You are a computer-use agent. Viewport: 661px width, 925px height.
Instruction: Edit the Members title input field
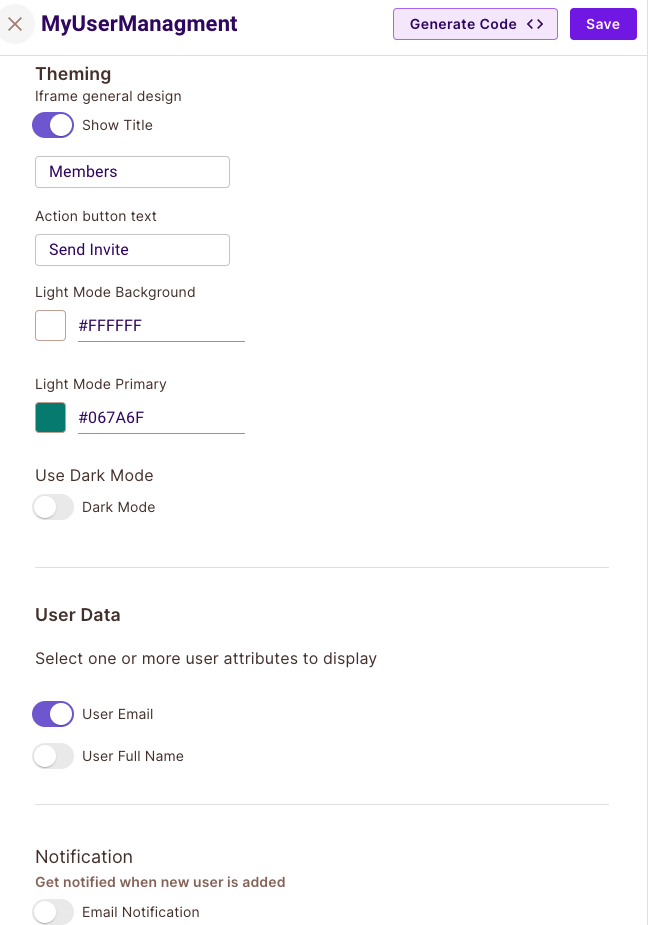pos(132,172)
